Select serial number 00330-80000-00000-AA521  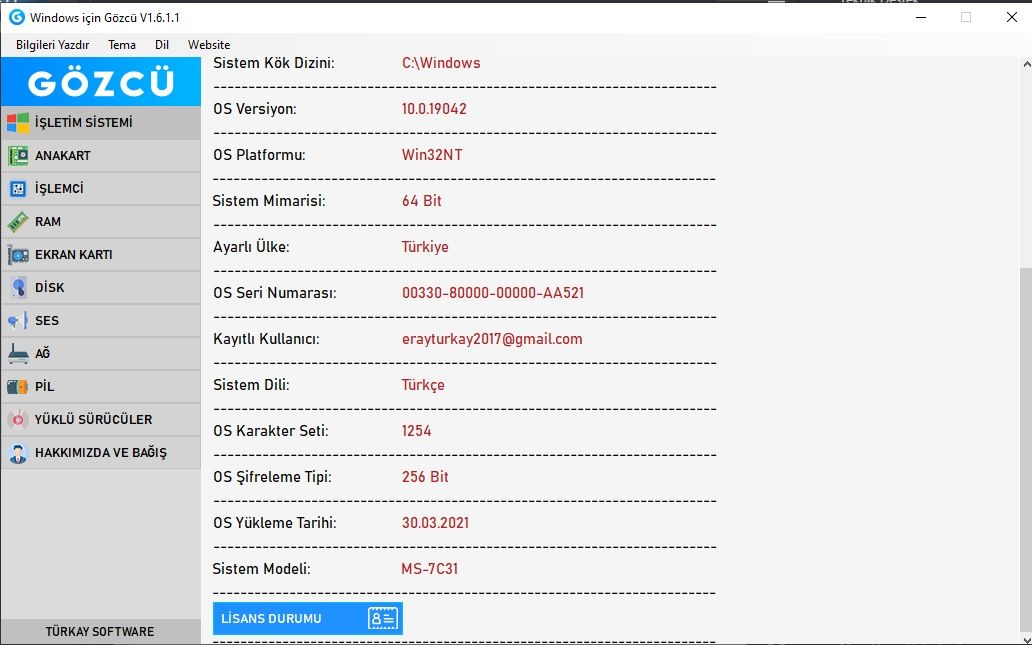click(493, 293)
